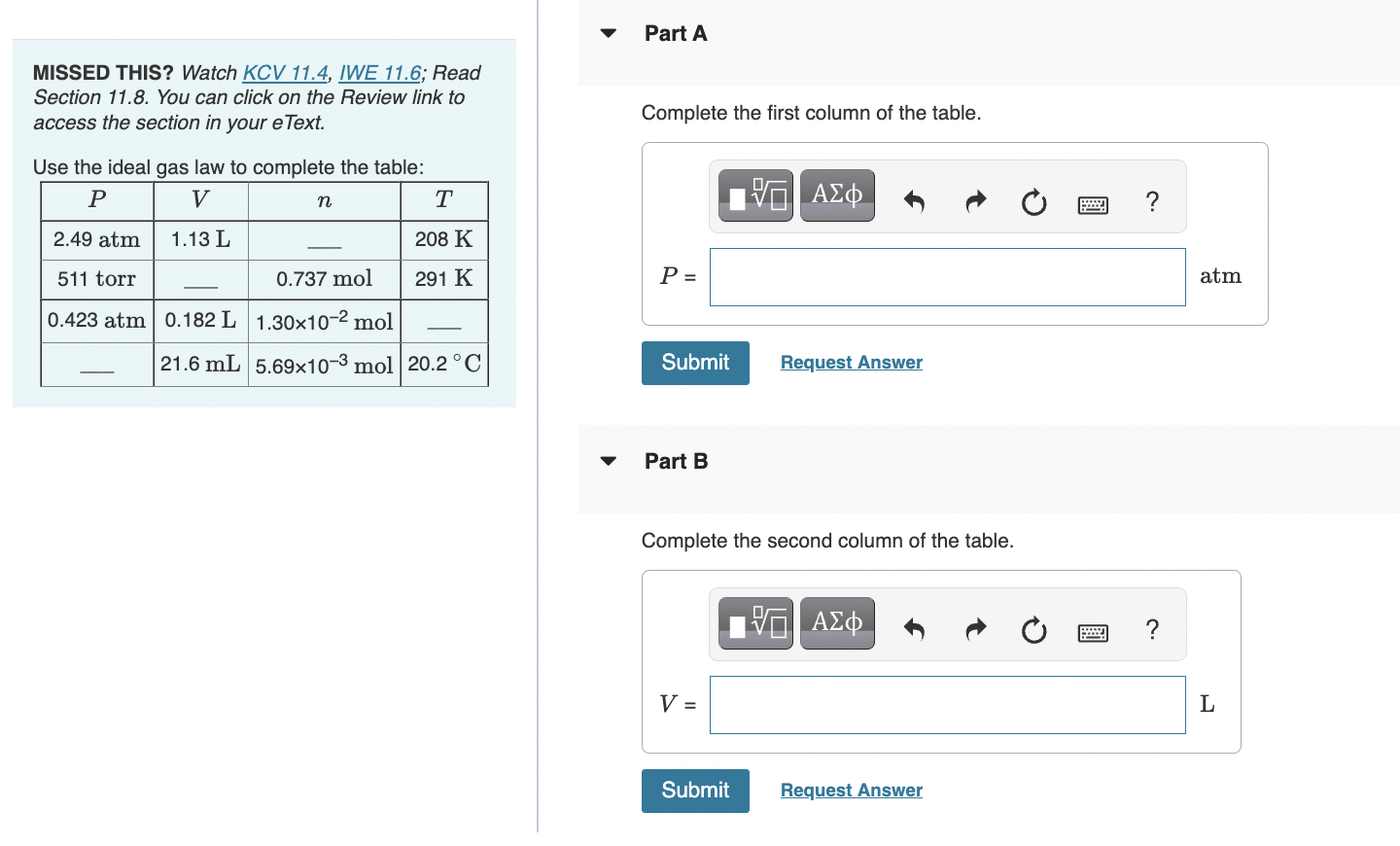The image size is (1400, 846).
Task: Undo the last entry in Part B toolbar
Action: pos(914,629)
